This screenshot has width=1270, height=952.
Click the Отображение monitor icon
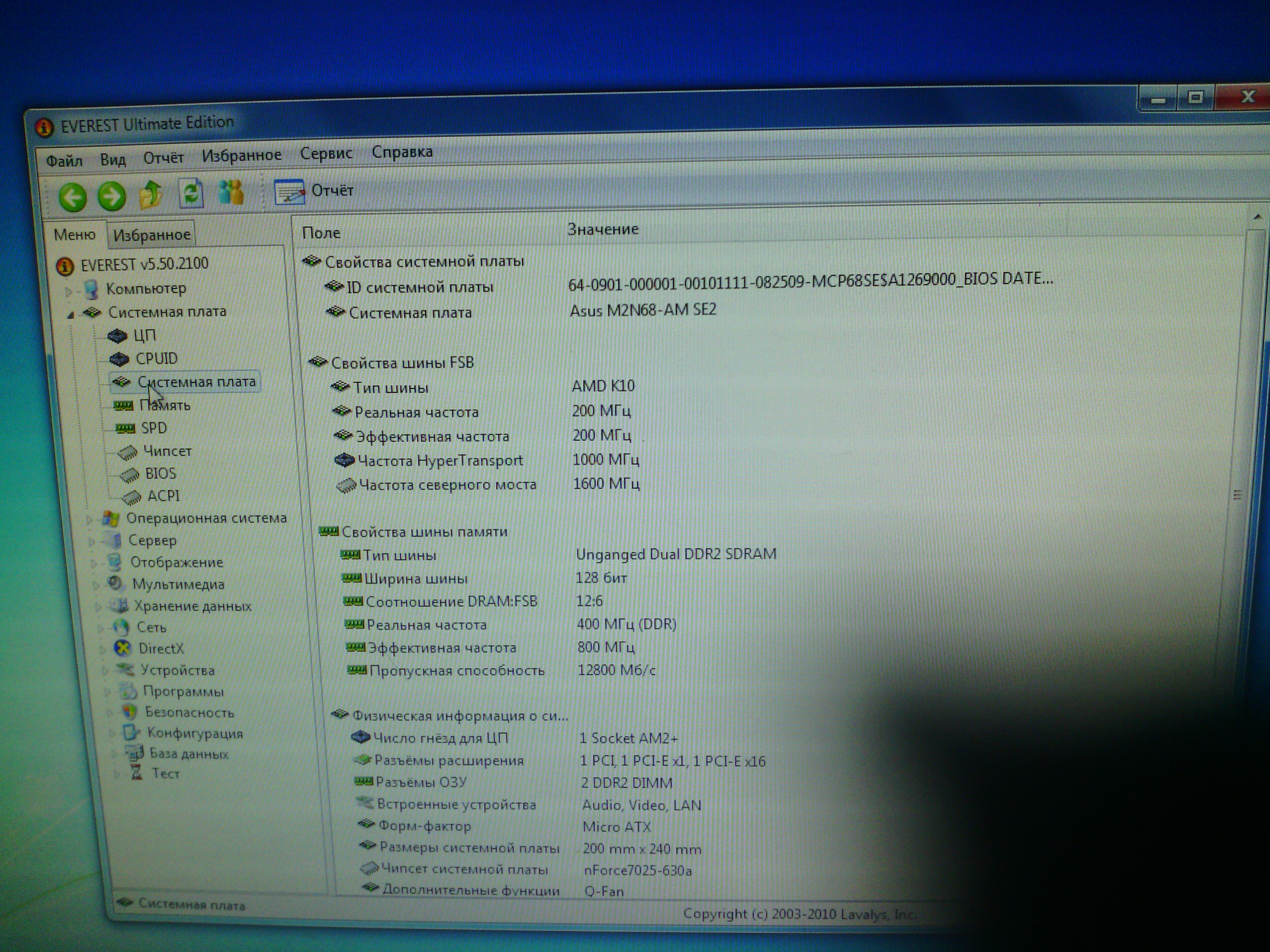pyautogui.click(x=116, y=562)
